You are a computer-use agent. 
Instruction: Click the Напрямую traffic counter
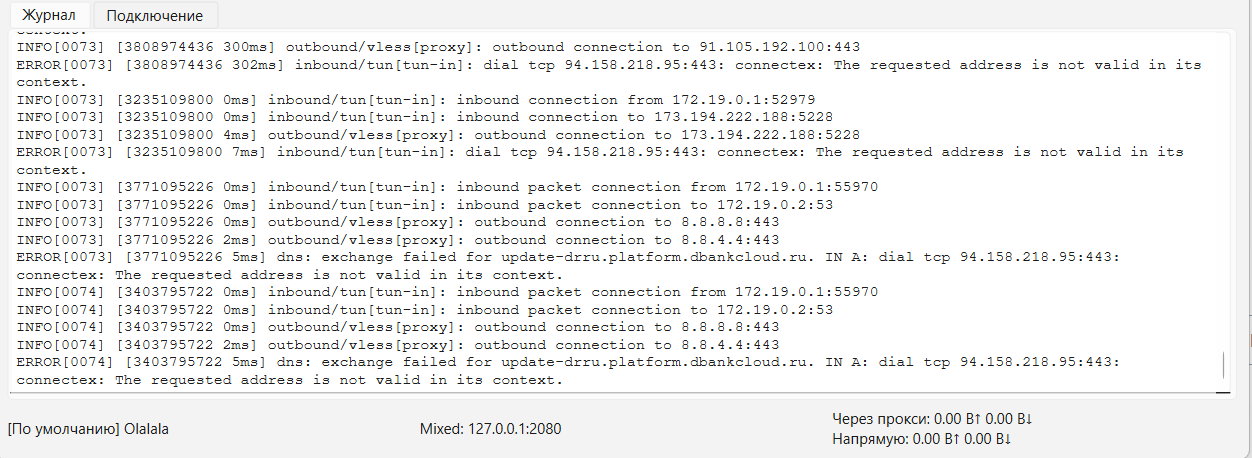[922, 438]
